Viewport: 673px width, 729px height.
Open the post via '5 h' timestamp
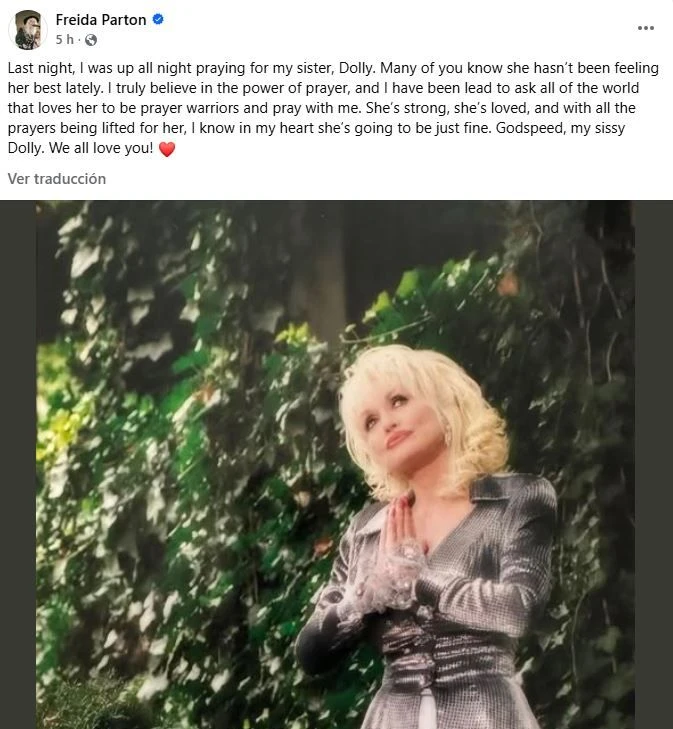65,40
